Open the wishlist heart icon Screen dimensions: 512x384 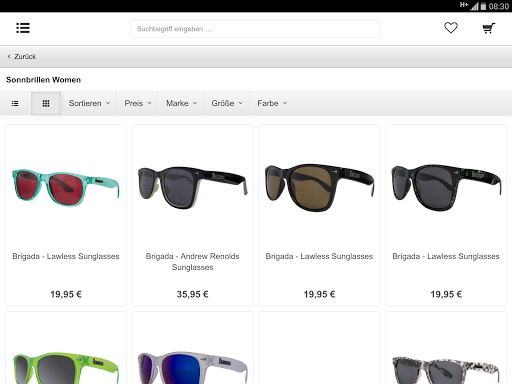[x=451, y=28]
